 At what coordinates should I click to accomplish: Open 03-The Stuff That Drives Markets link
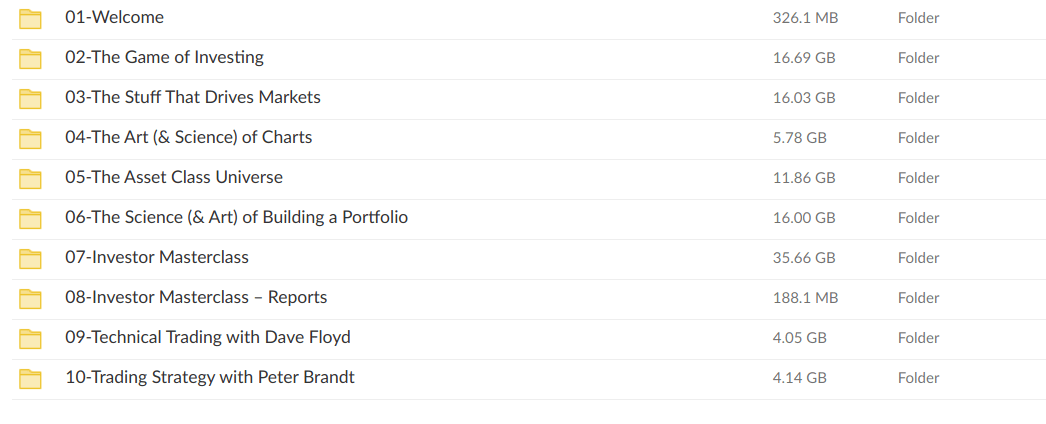pyautogui.click(x=193, y=97)
